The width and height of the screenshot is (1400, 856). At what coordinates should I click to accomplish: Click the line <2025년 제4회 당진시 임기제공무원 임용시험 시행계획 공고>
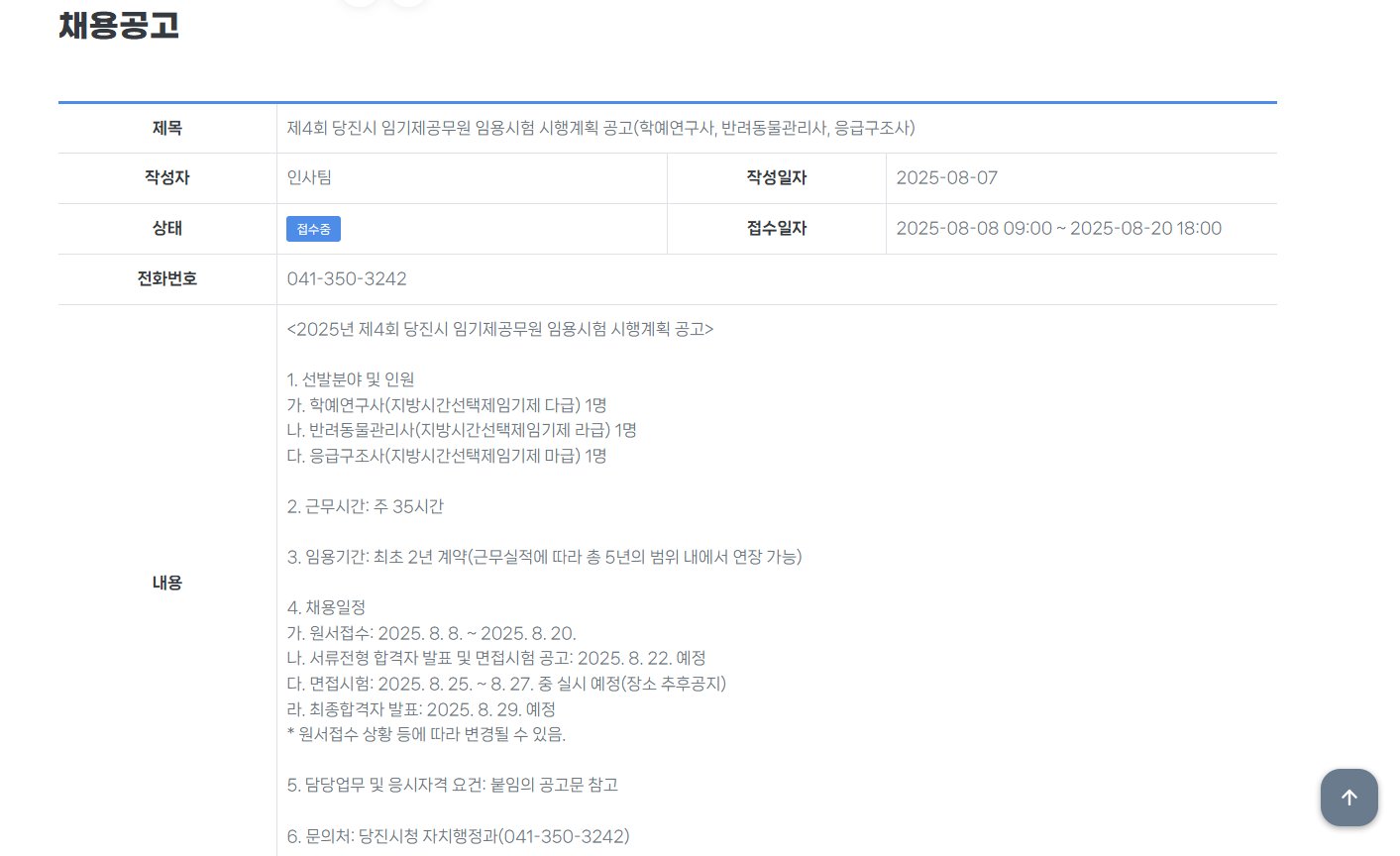(500, 329)
